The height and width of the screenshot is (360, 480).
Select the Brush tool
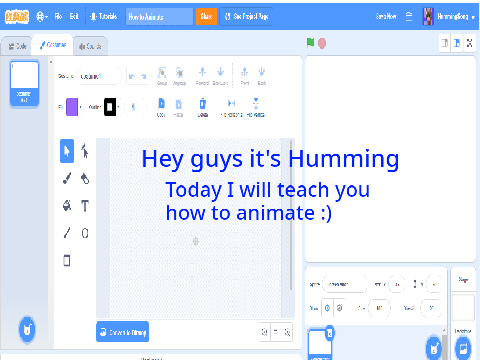(67, 178)
